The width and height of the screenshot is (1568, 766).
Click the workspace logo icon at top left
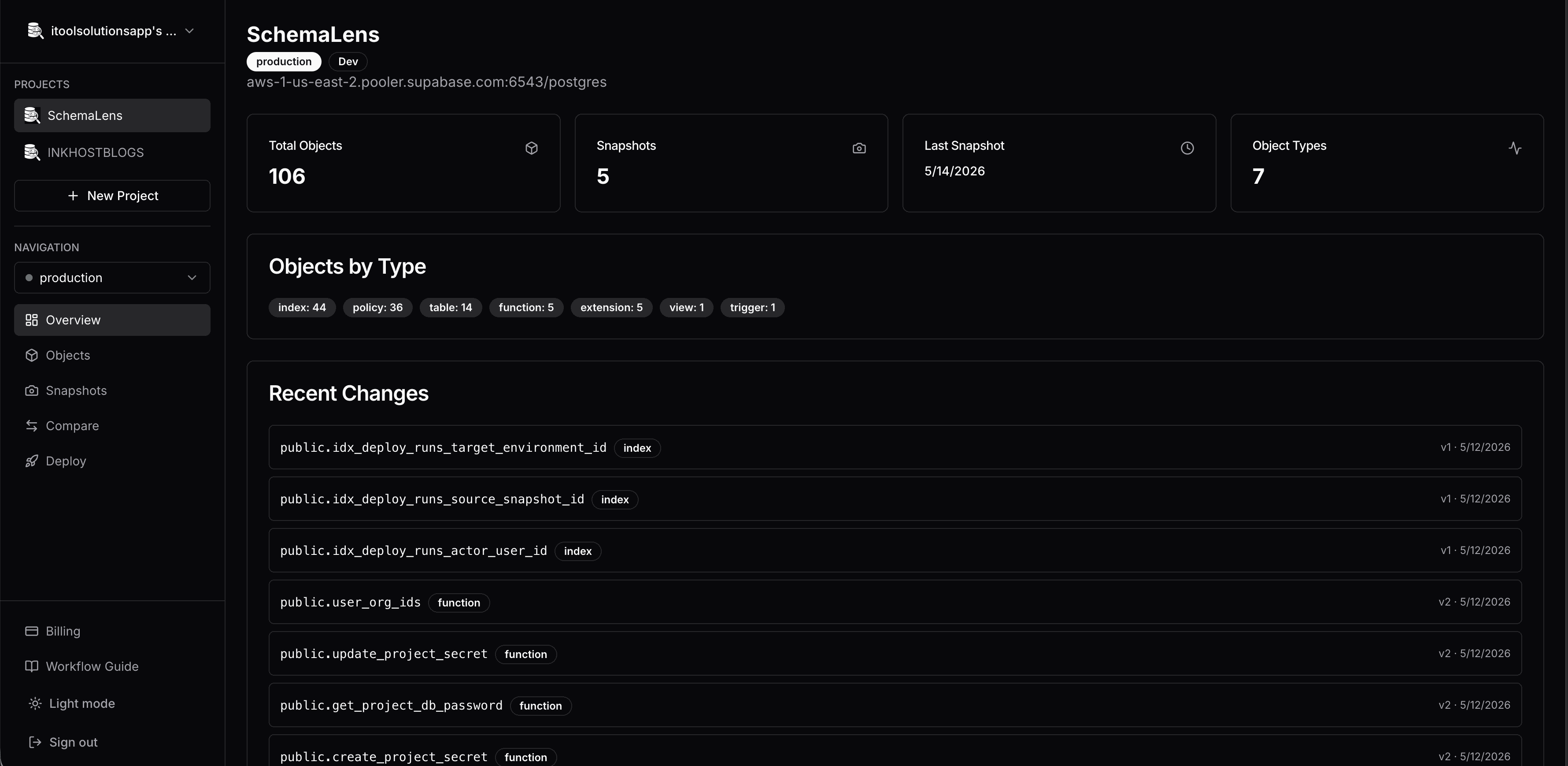pyautogui.click(x=35, y=30)
